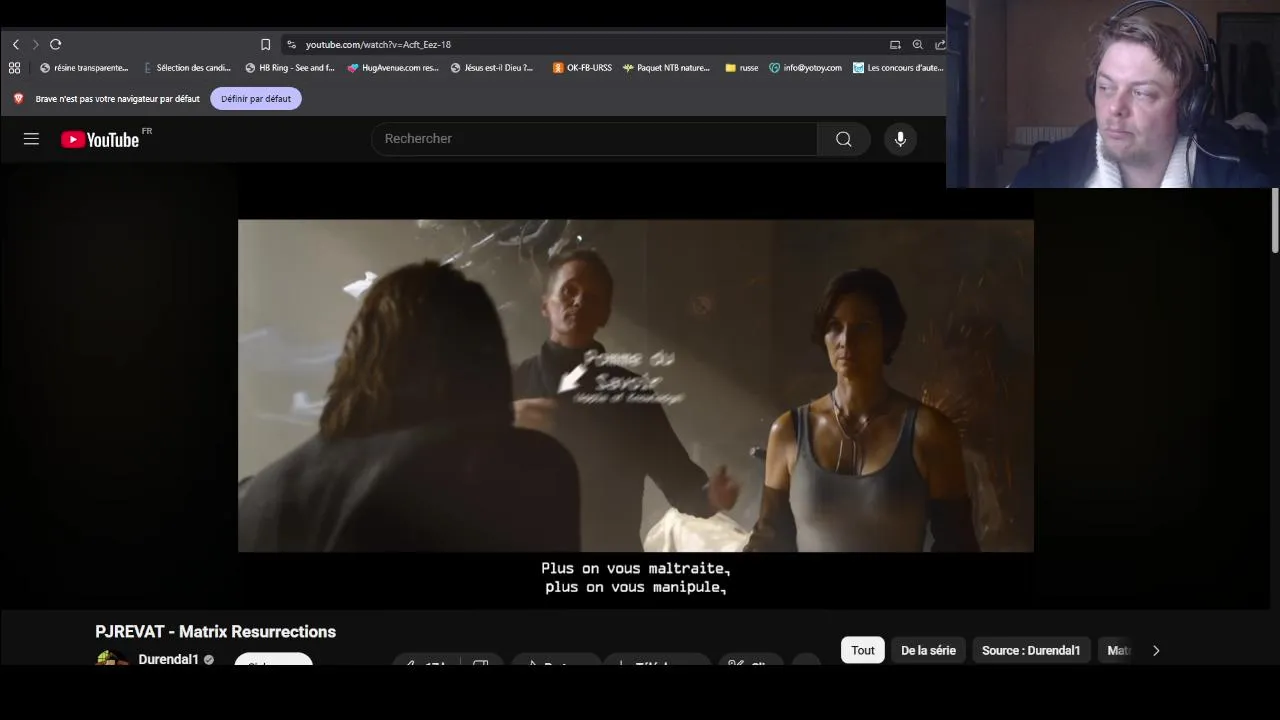Open the 'HugAvenue.com res...' bookmark
This screenshot has height=720, width=1280.
coord(393,68)
